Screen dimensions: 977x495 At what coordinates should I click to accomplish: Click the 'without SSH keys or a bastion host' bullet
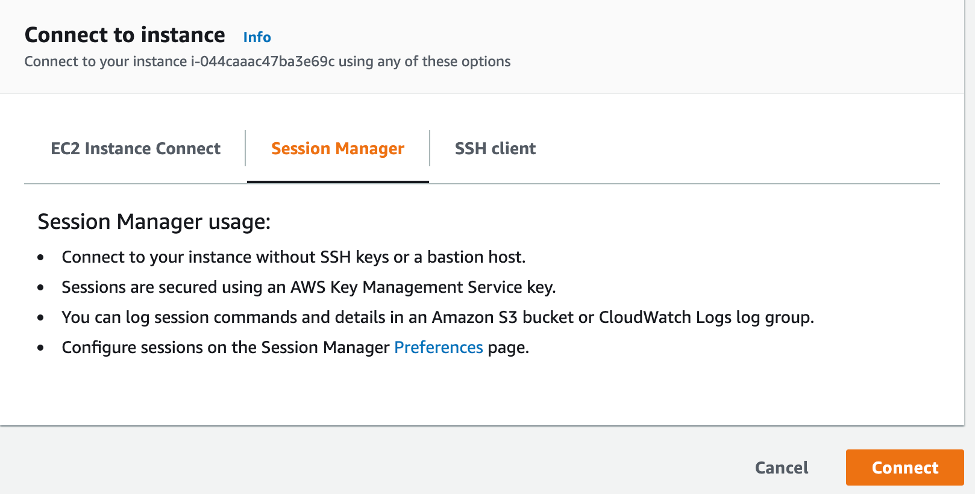(293, 257)
